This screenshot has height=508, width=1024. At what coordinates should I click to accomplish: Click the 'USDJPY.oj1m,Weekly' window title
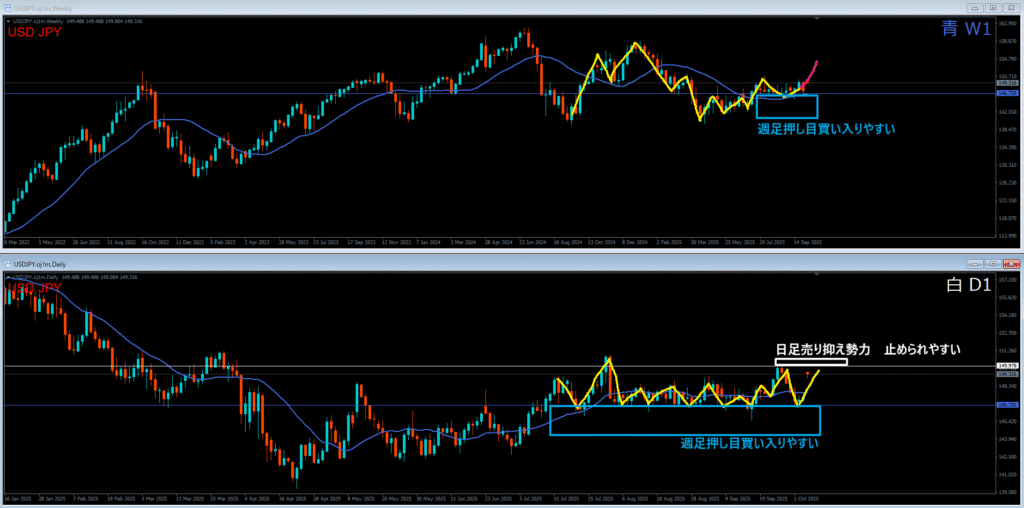pyautogui.click(x=43, y=8)
